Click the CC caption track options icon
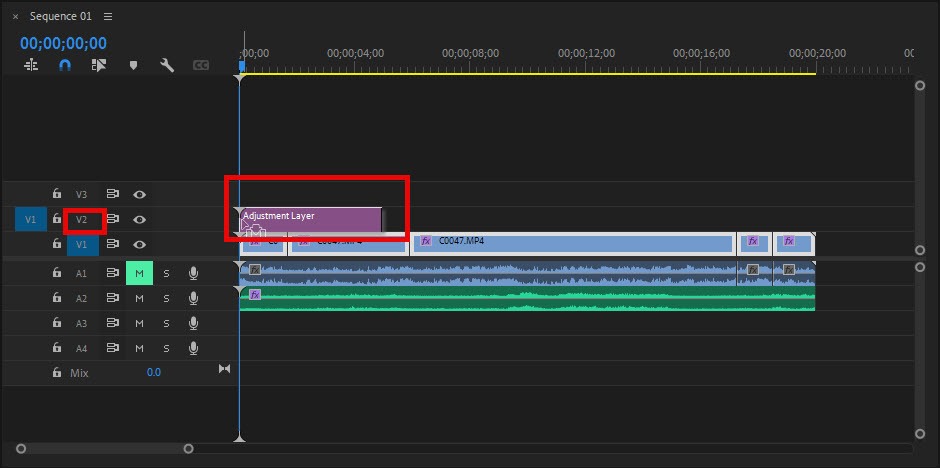 click(x=201, y=65)
